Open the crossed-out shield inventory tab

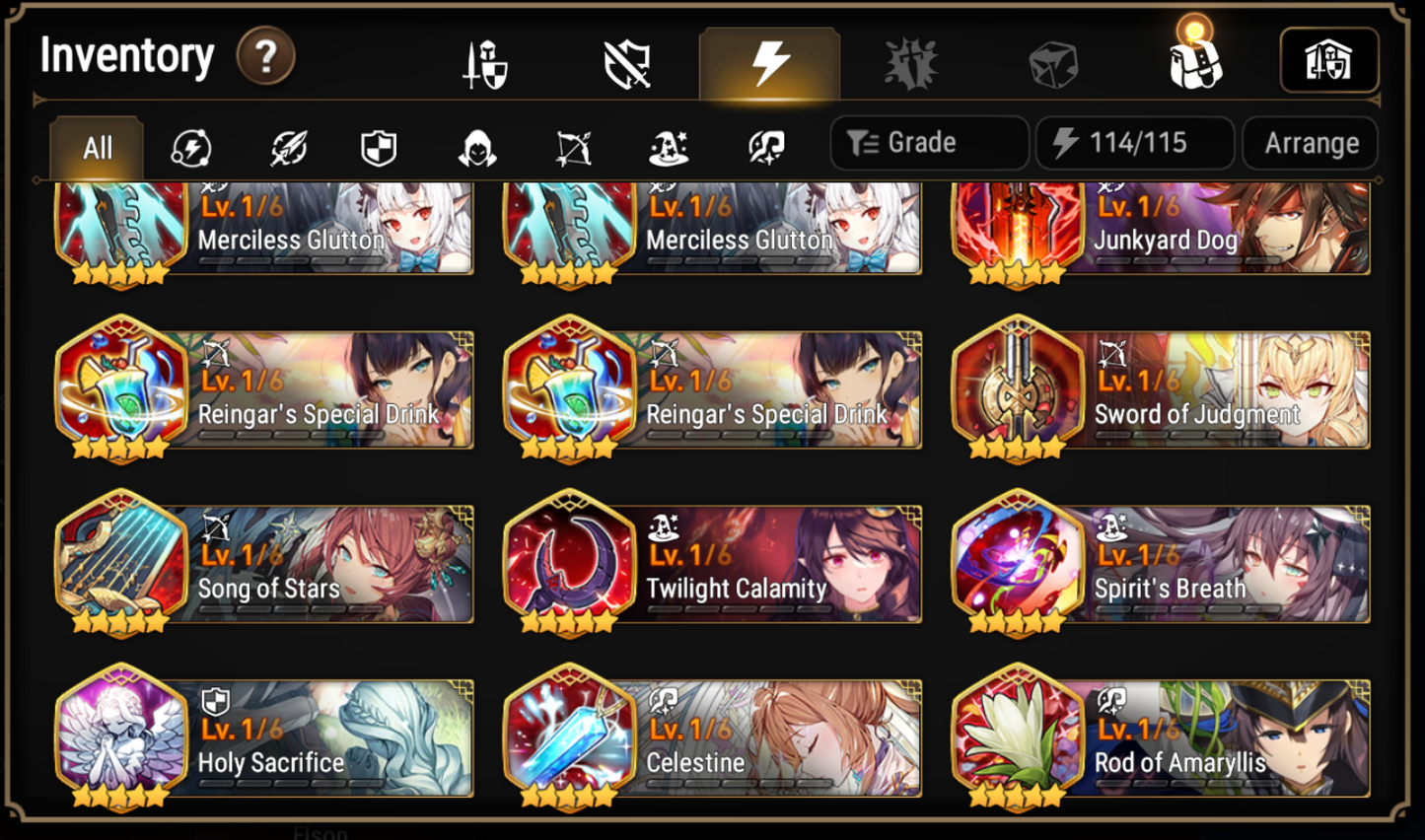[x=627, y=65]
